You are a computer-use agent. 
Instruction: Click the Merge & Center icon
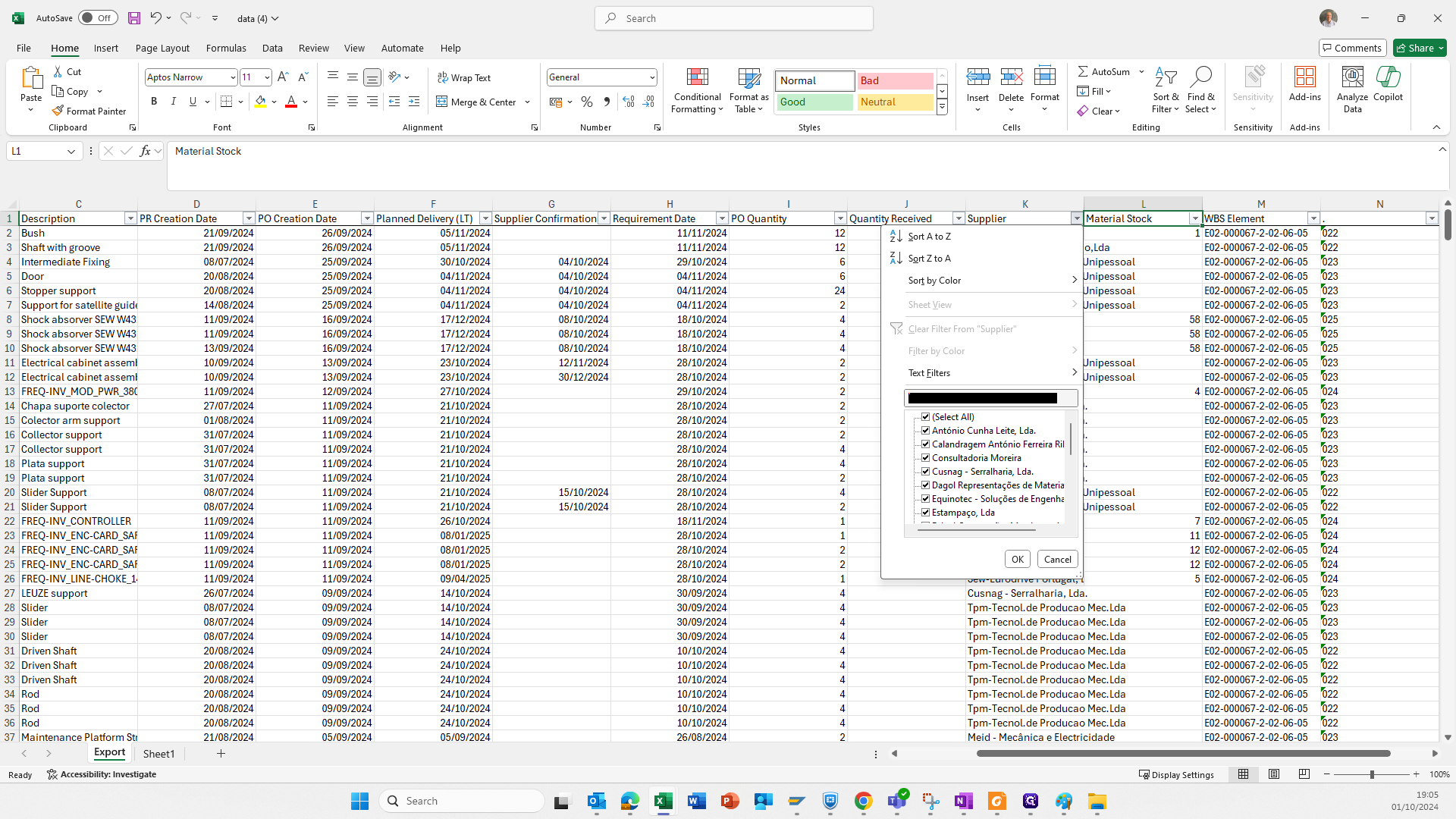click(442, 102)
